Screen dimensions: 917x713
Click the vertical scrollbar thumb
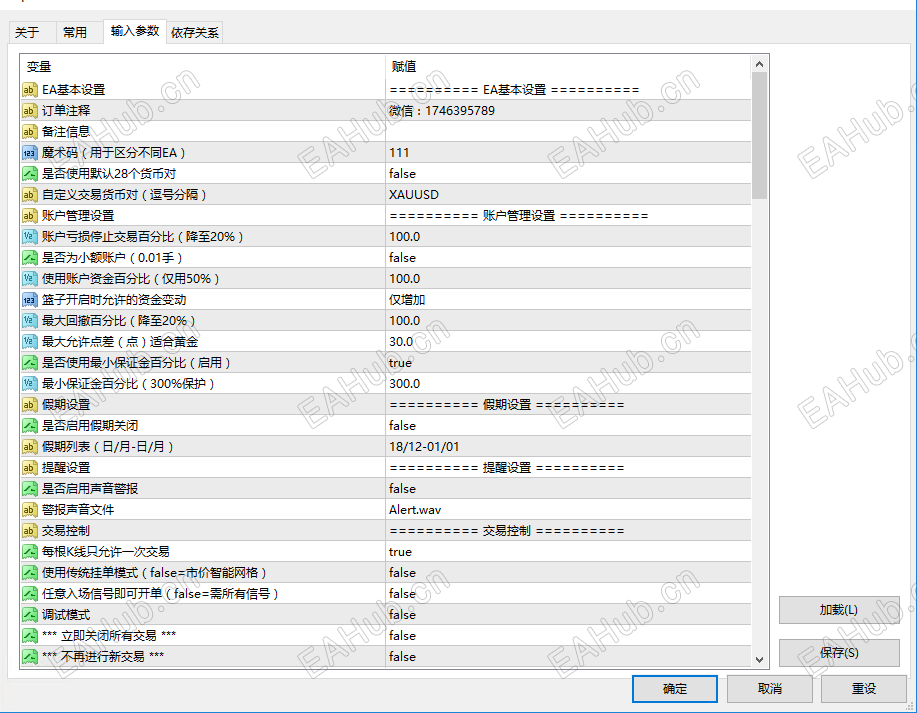pos(760,136)
